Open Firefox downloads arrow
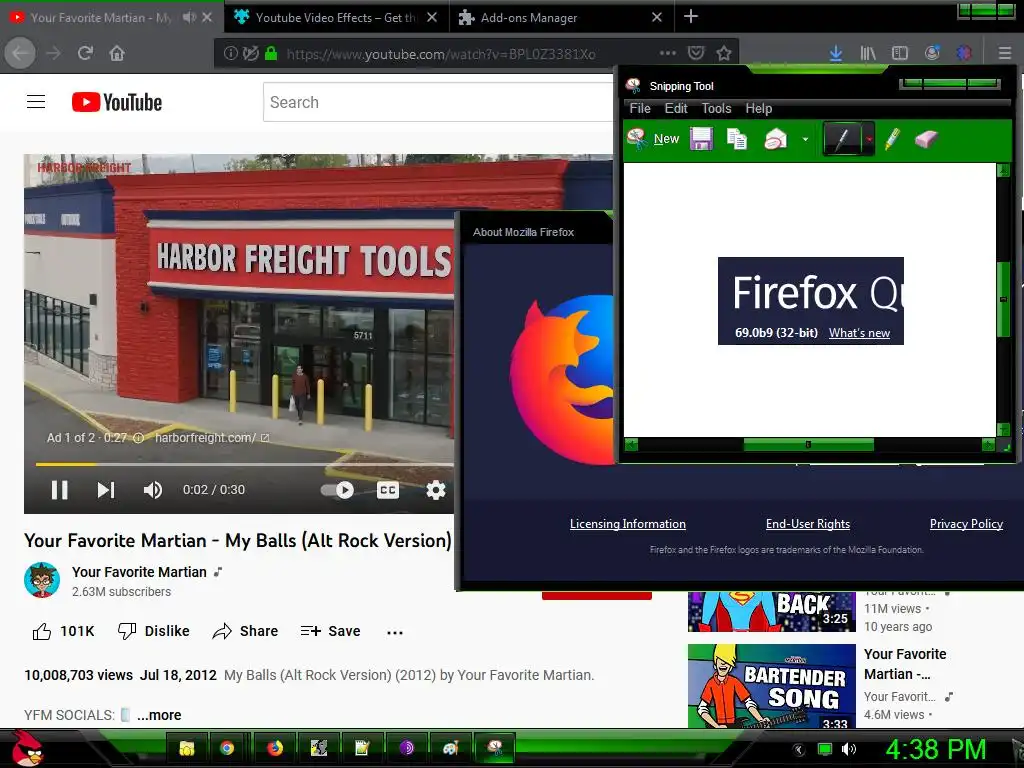 click(835, 53)
